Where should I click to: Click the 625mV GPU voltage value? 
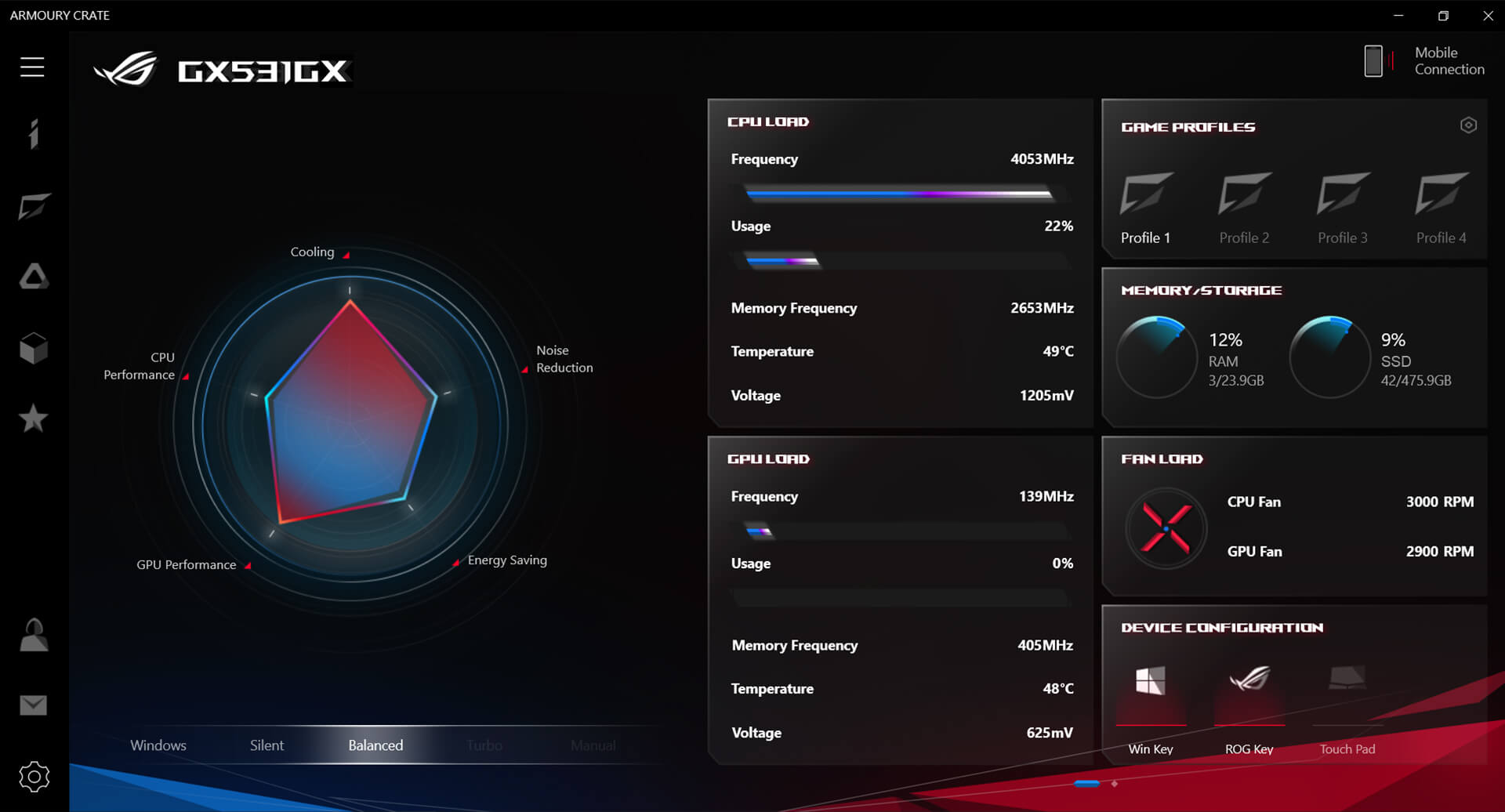click(1050, 733)
